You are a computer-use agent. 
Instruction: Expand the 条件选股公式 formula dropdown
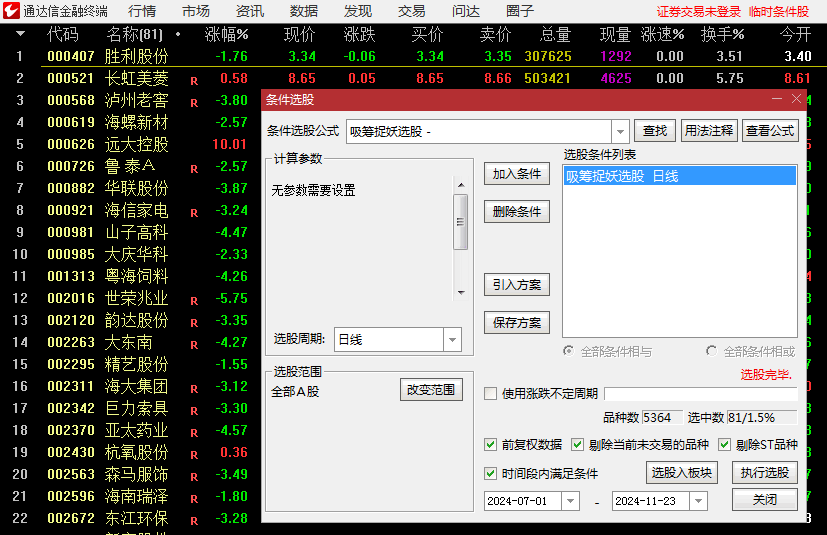pos(620,131)
